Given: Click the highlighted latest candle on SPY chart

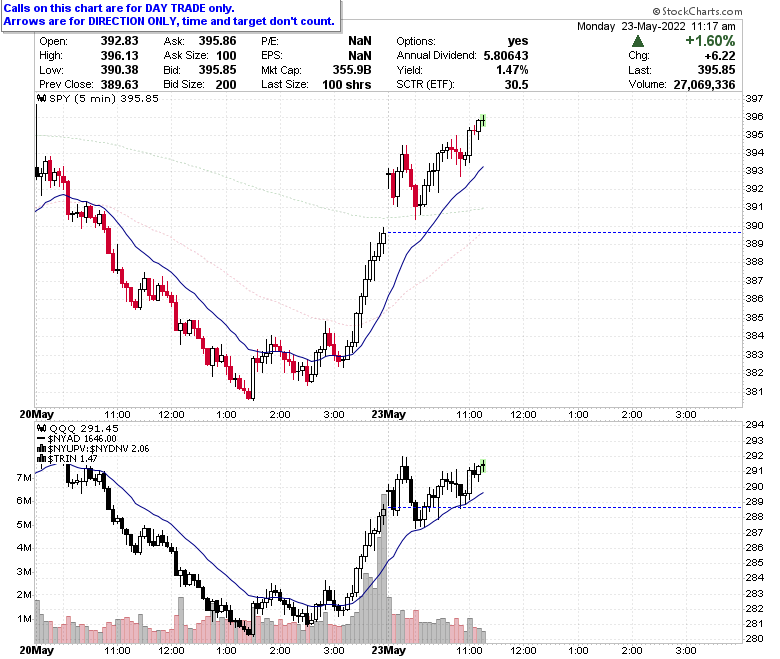Looking at the screenshot, I should [x=483, y=120].
